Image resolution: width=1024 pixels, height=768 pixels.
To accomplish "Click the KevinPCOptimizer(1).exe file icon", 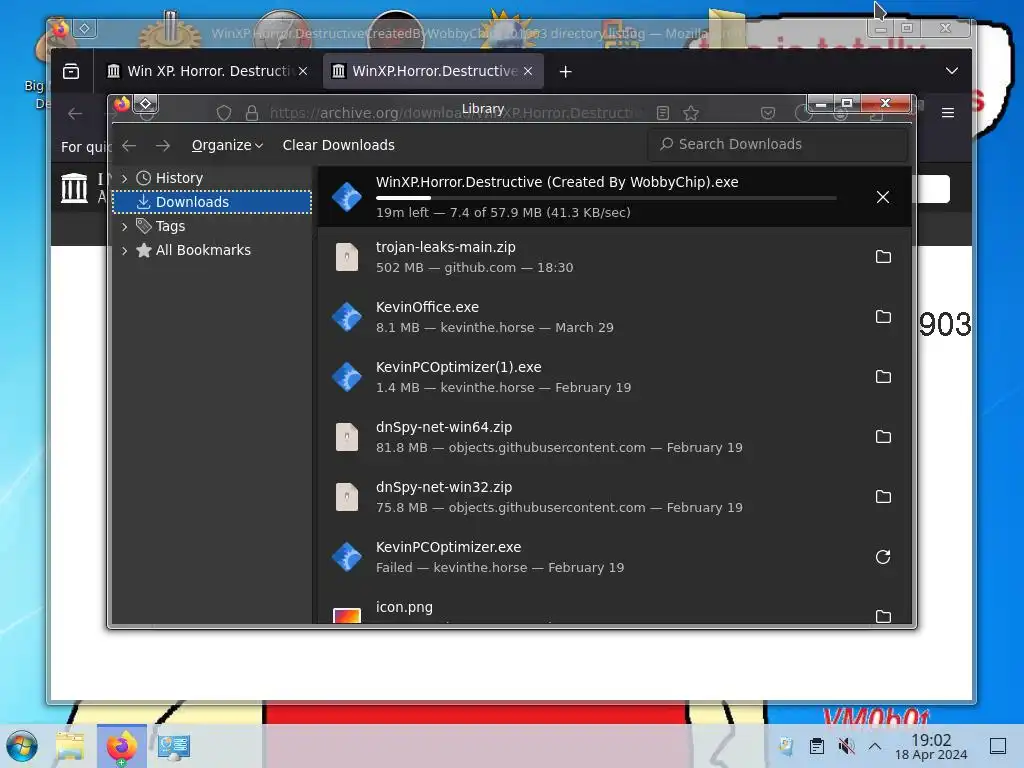I will [347, 377].
